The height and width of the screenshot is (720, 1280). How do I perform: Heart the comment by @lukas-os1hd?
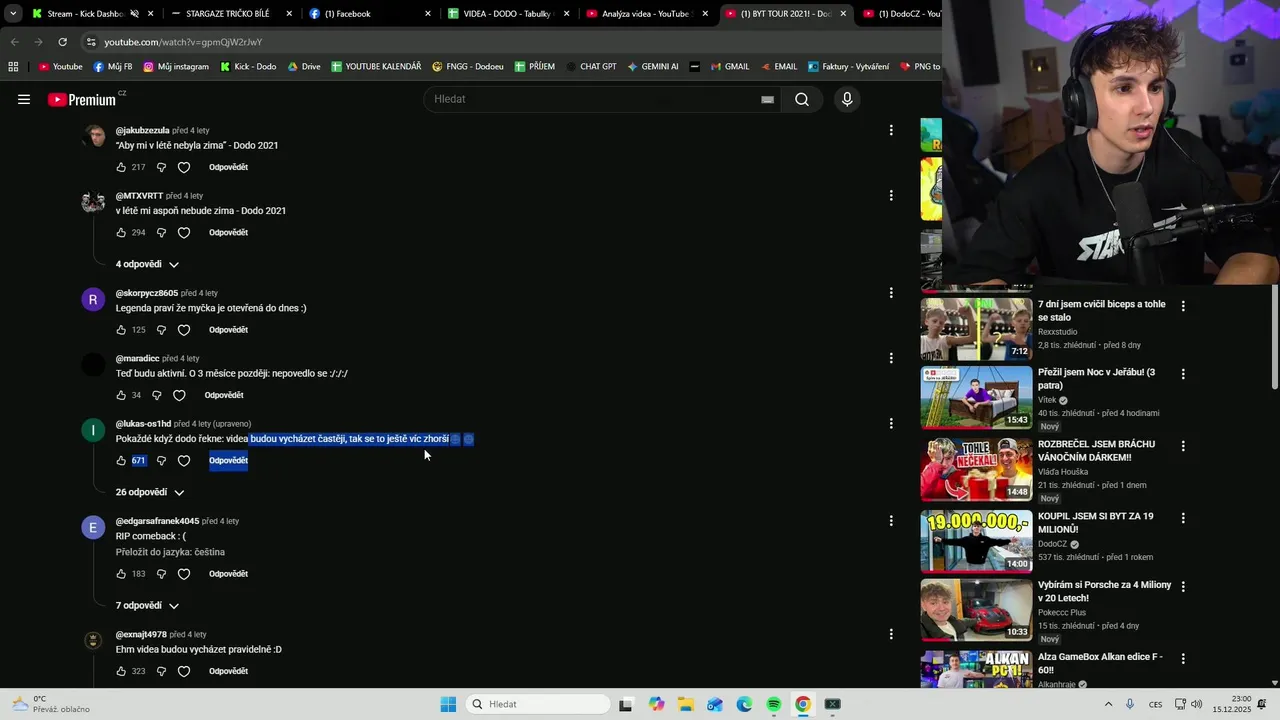[184, 460]
